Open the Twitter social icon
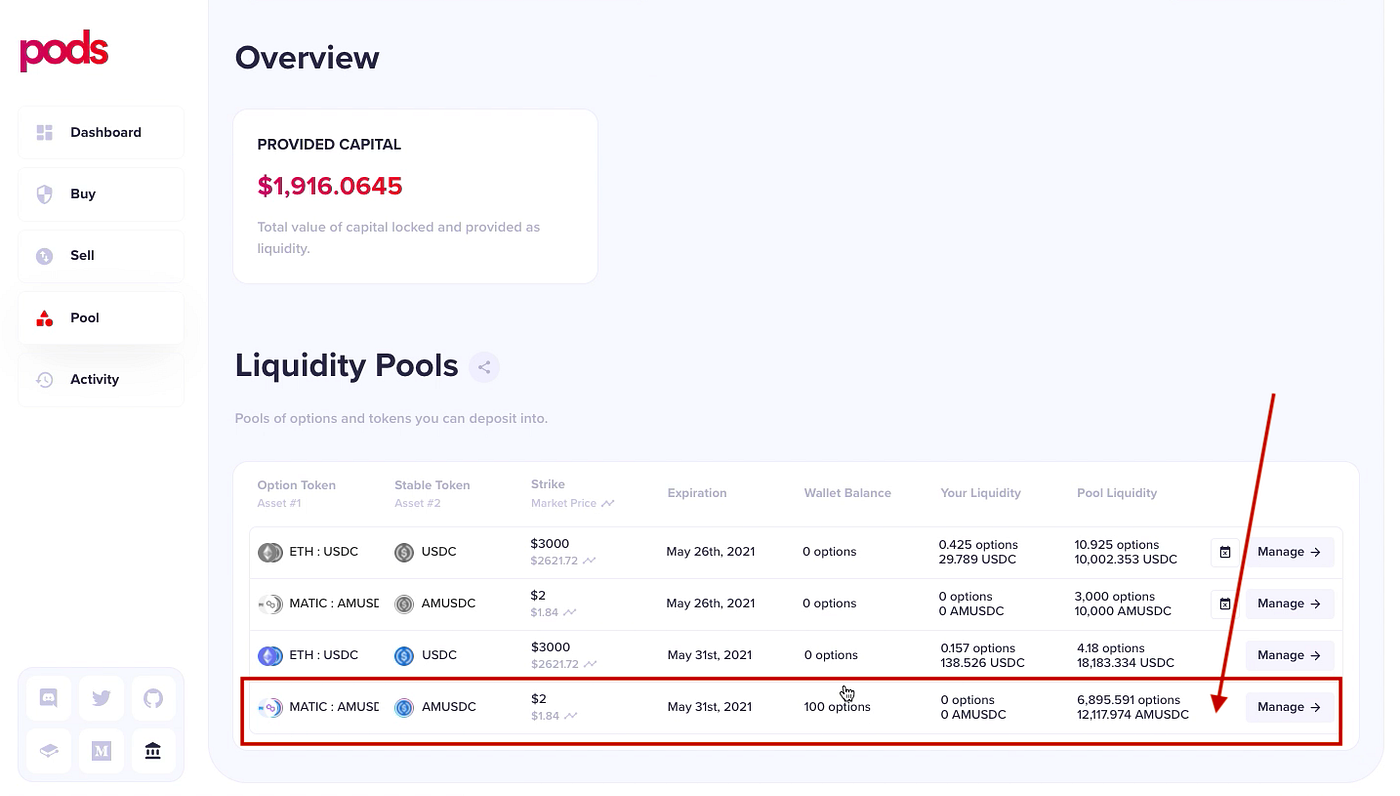The image size is (1400, 796). click(x=101, y=698)
